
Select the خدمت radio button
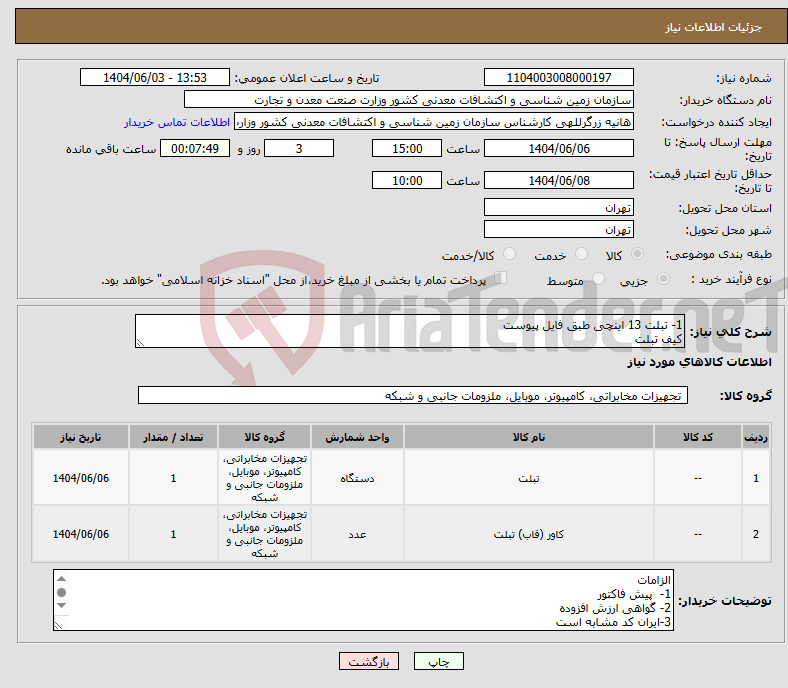point(581,254)
